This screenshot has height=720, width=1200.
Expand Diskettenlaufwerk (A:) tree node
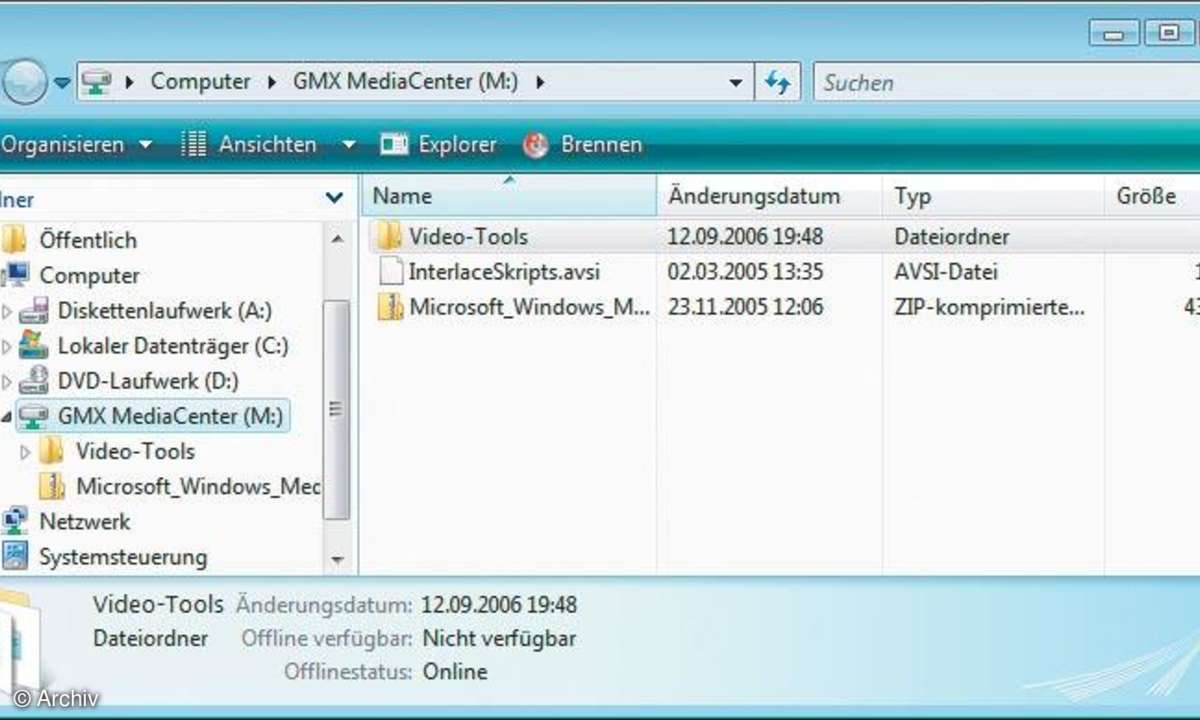[x=8, y=311]
